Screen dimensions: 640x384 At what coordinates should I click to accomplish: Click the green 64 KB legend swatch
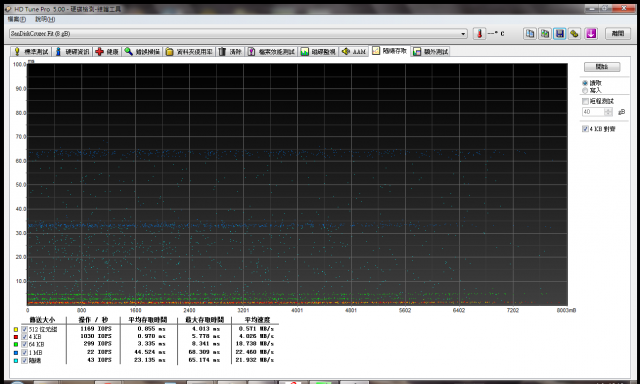[16, 344]
